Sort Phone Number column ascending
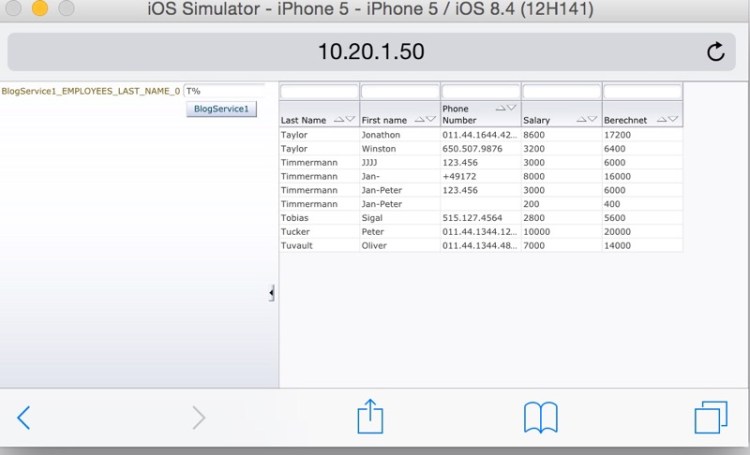This screenshot has height=455, width=750. [500, 107]
